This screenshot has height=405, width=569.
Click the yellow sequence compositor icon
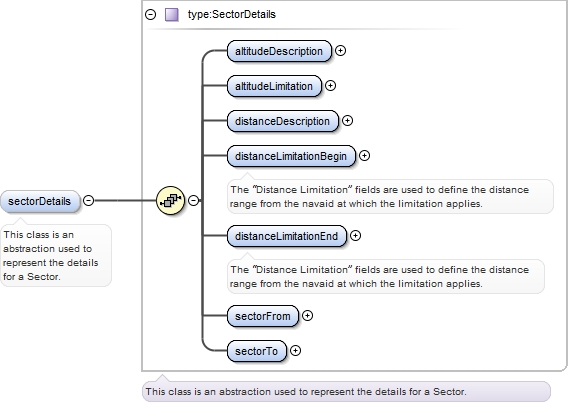(170, 200)
